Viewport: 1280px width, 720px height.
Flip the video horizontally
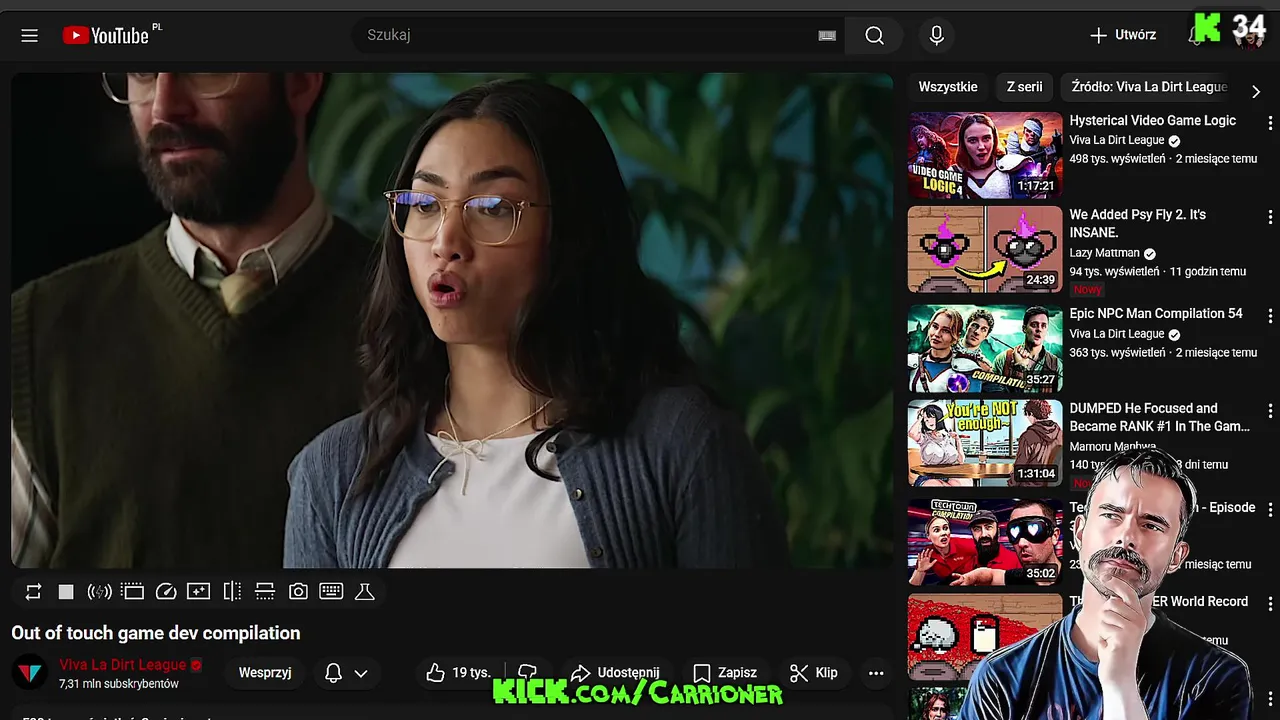click(232, 592)
